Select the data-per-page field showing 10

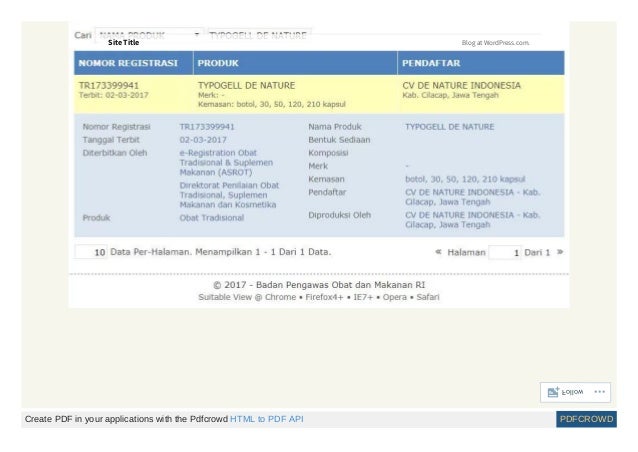click(x=91, y=252)
